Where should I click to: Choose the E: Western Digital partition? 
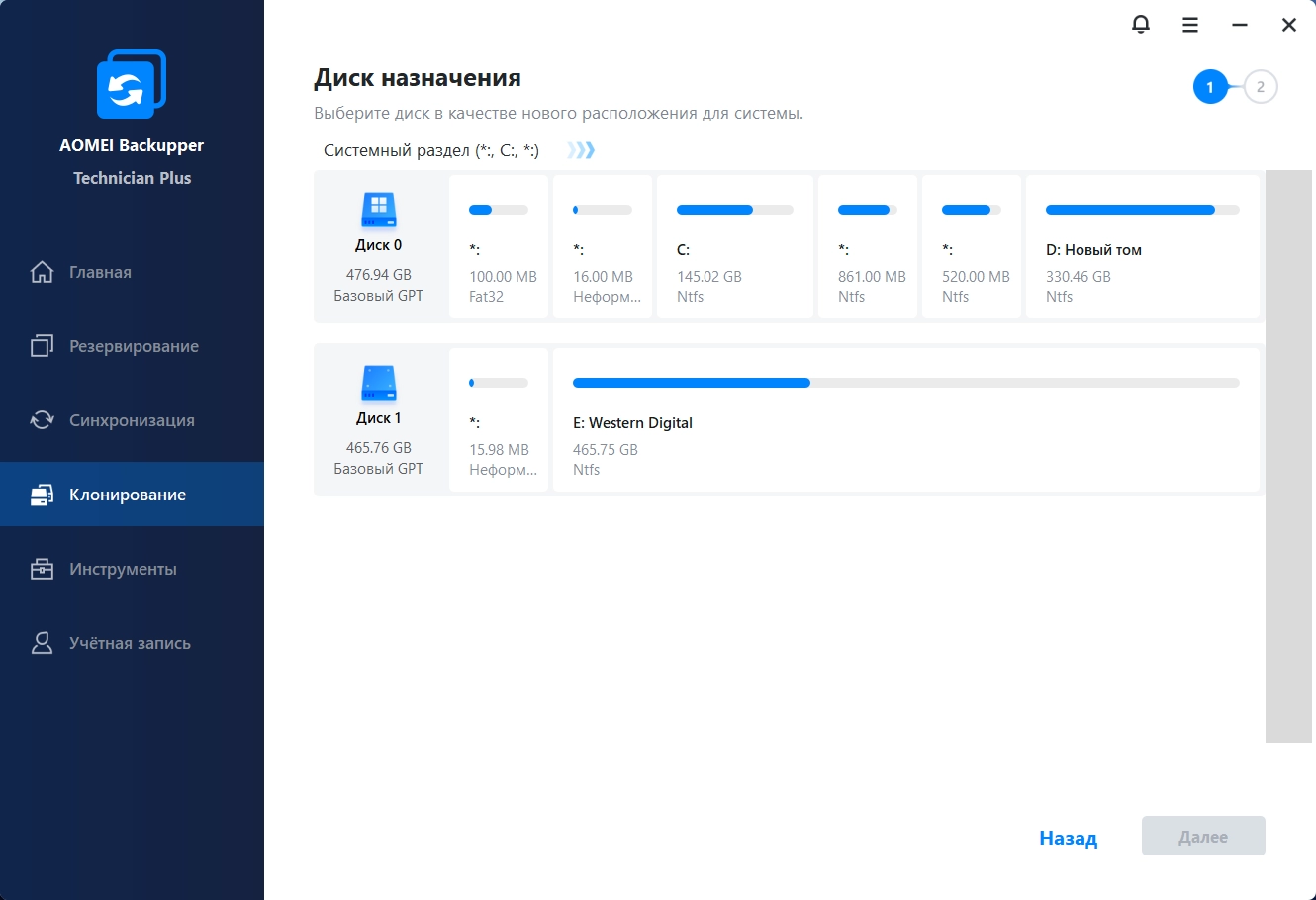tap(906, 419)
